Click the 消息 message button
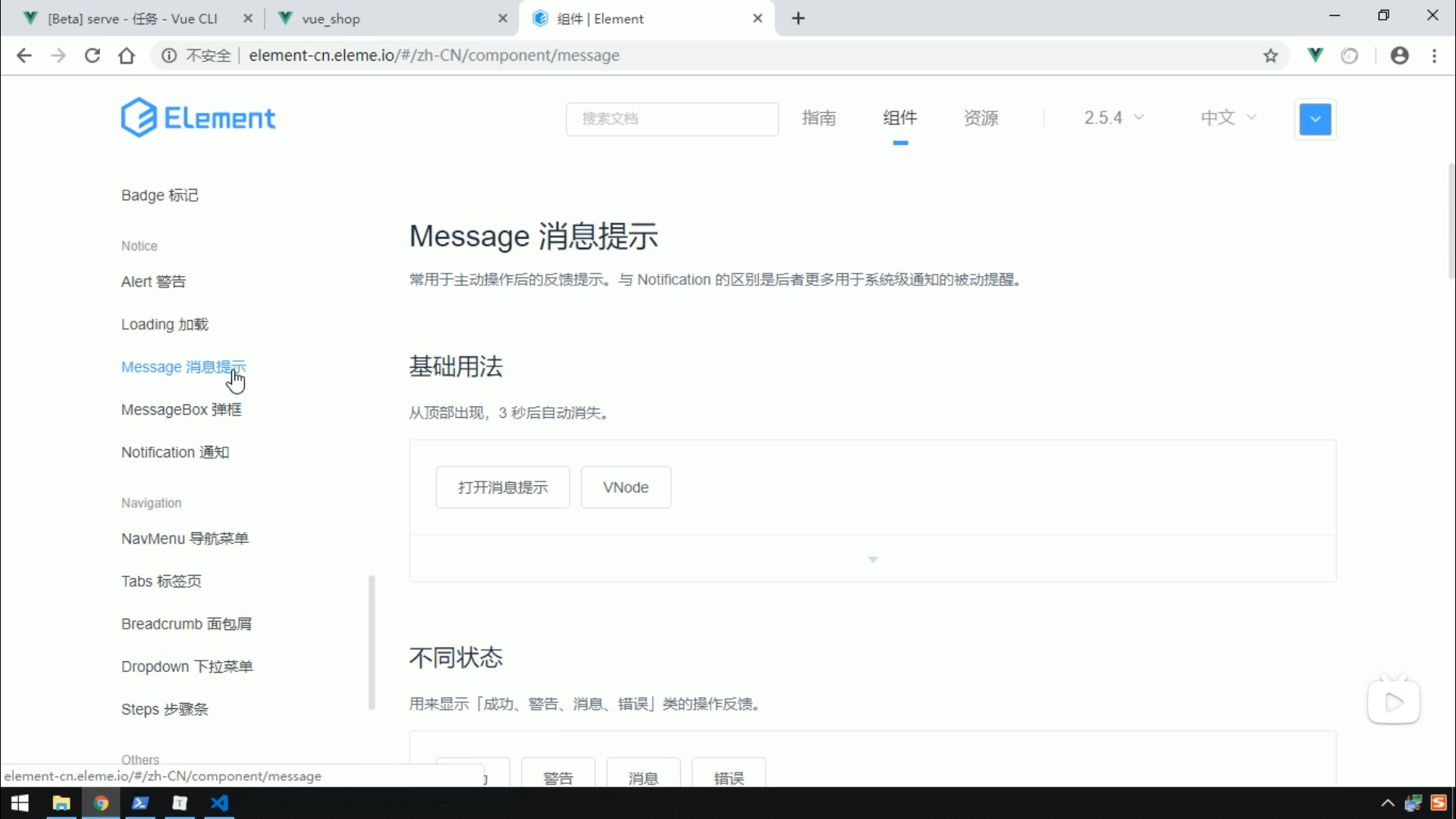 643,772
